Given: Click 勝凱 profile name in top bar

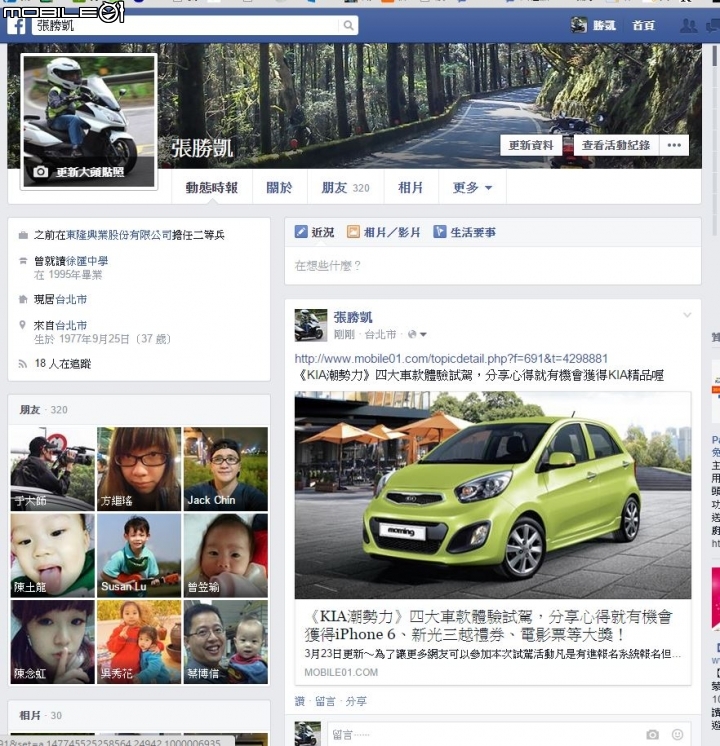Looking at the screenshot, I should (604, 25).
